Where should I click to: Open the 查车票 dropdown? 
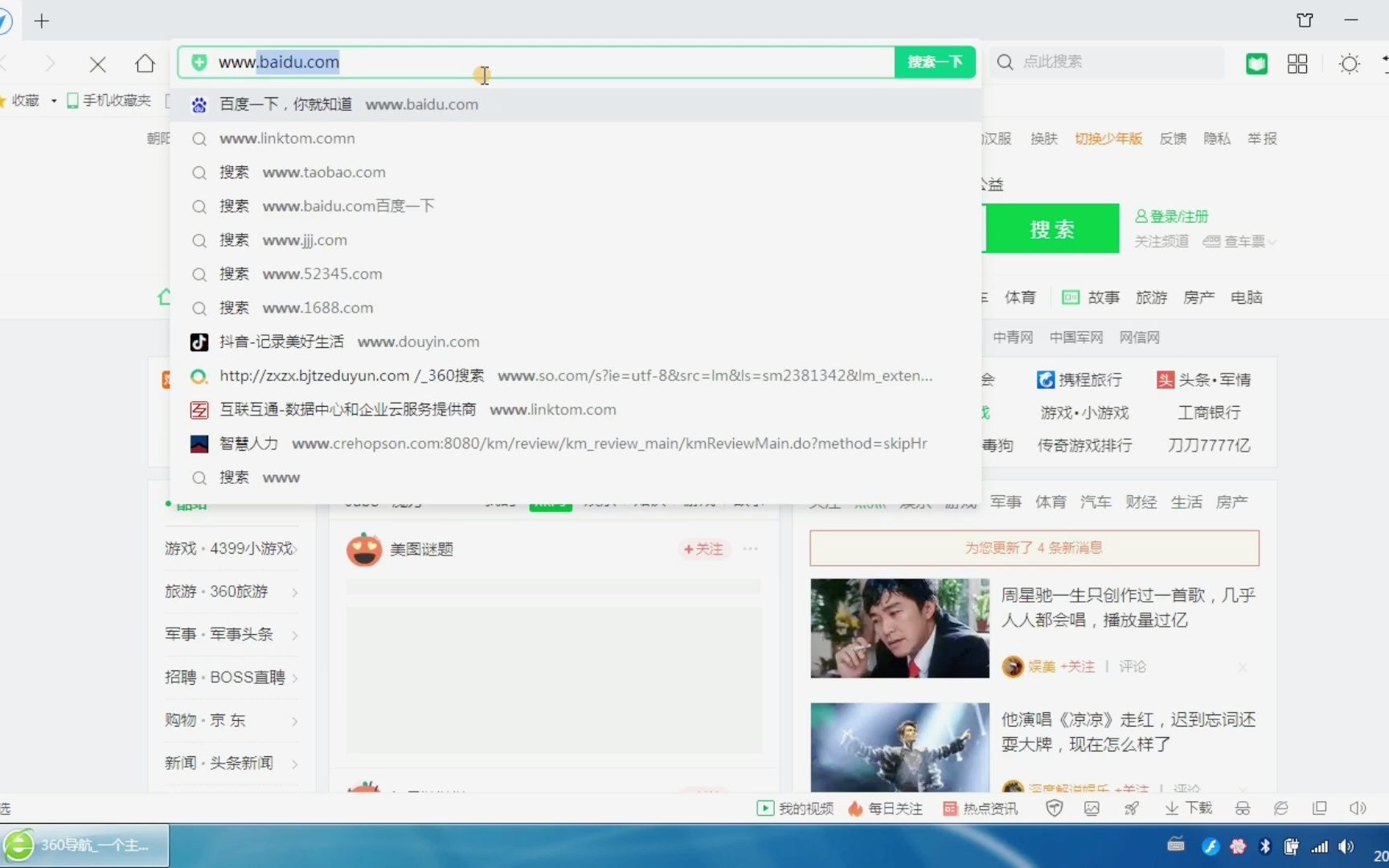coord(1239,242)
